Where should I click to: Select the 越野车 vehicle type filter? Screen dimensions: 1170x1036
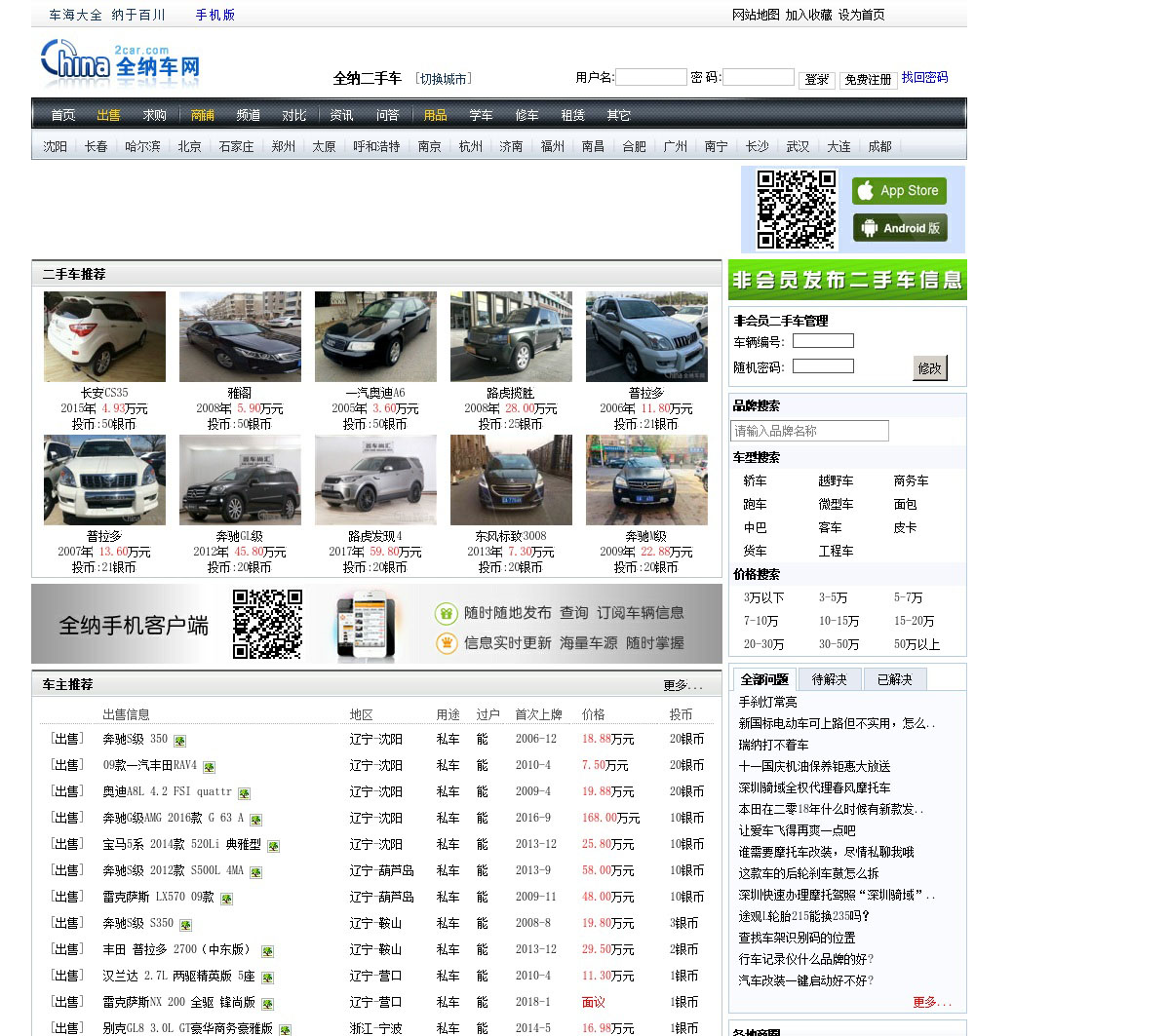(x=836, y=481)
